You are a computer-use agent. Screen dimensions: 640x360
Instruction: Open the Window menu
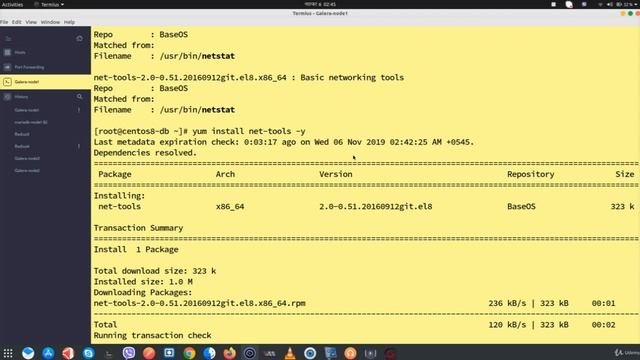click(50, 22)
